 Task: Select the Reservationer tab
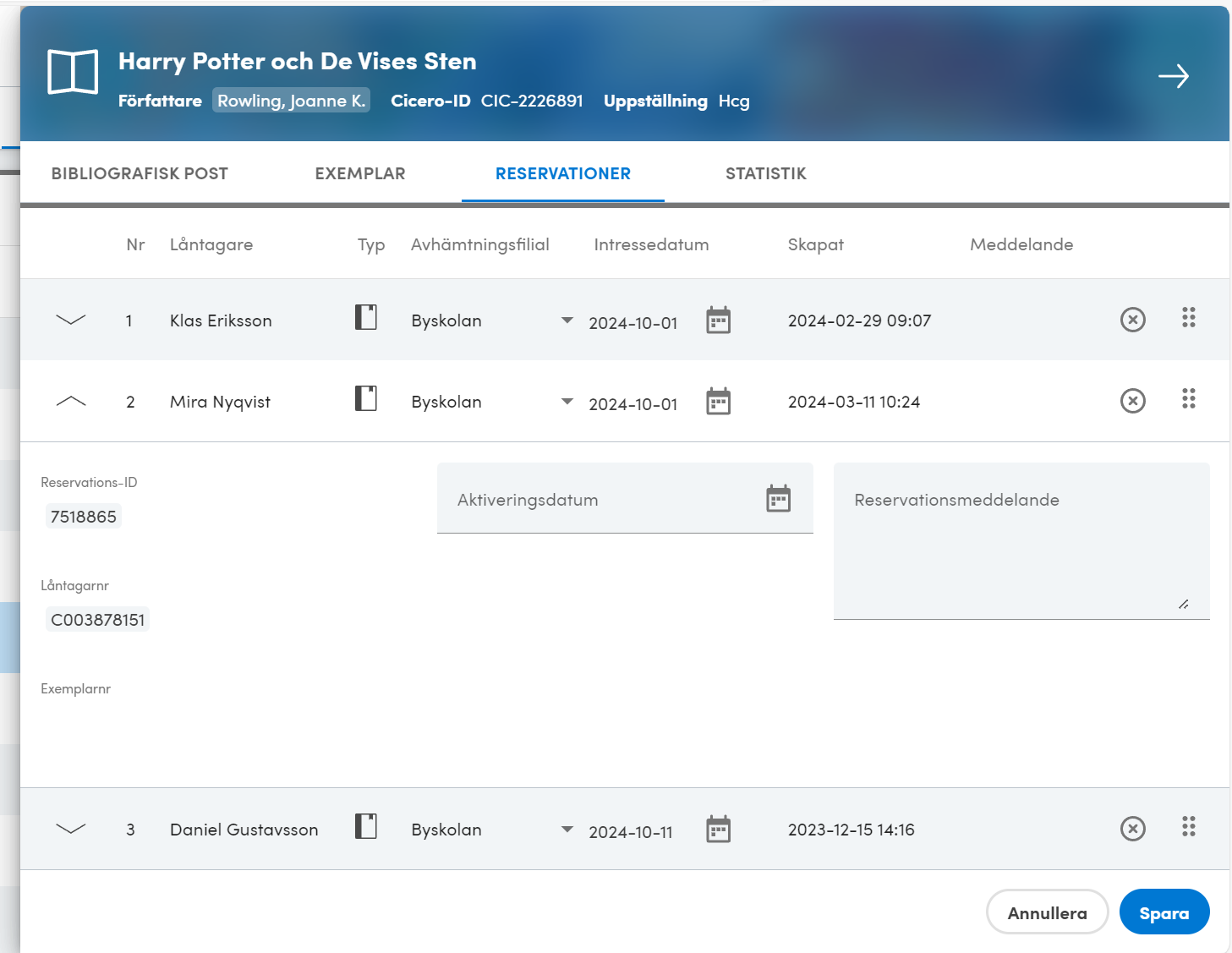pos(563,173)
